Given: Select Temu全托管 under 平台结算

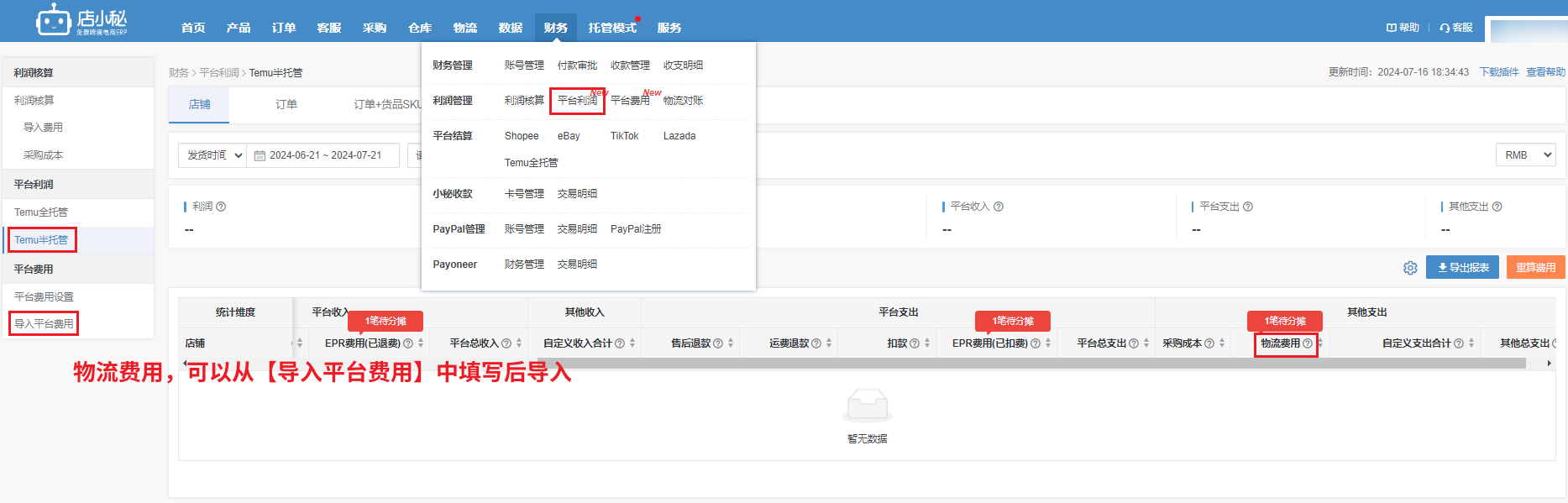Looking at the screenshot, I should click(x=531, y=163).
